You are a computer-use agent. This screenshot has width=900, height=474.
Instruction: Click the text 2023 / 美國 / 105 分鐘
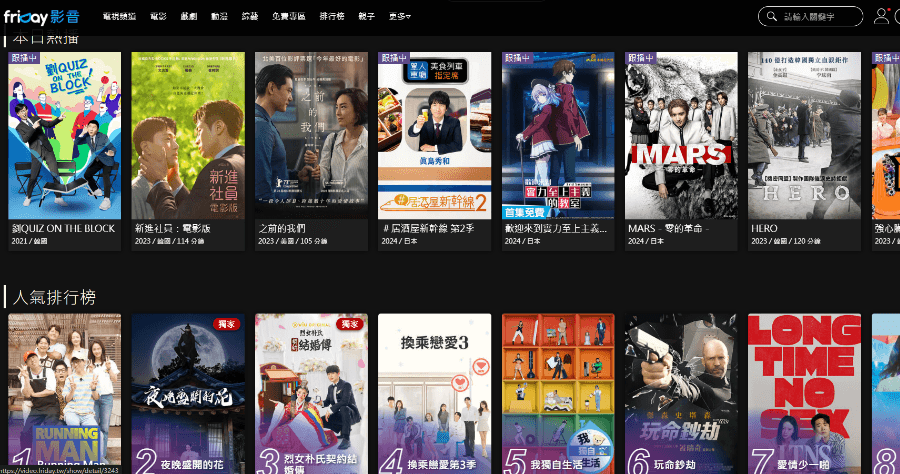293,241
